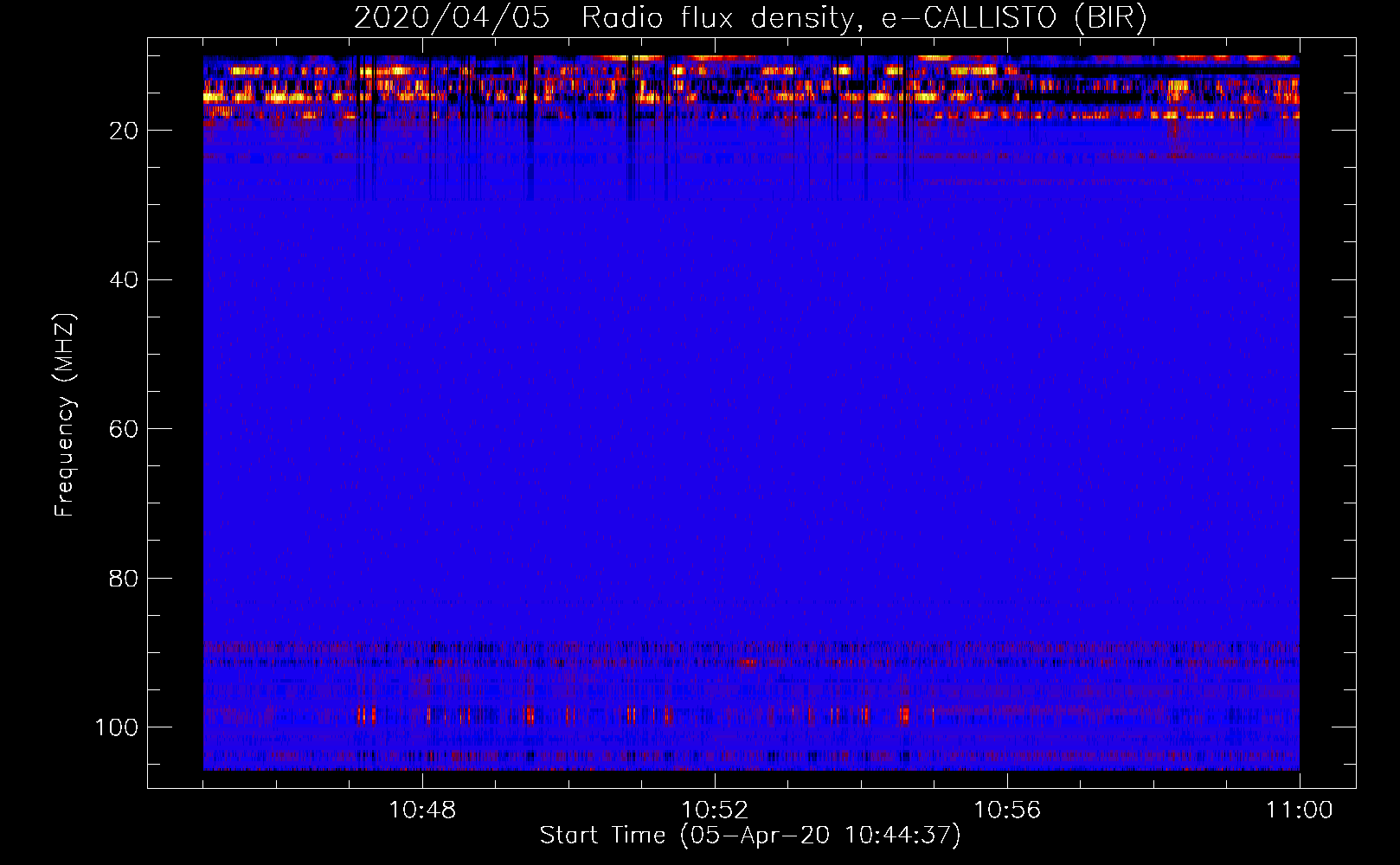Image resolution: width=1400 pixels, height=865 pixels.
Task: Click the '100' frequency tick label
Action: click(117, 727)
